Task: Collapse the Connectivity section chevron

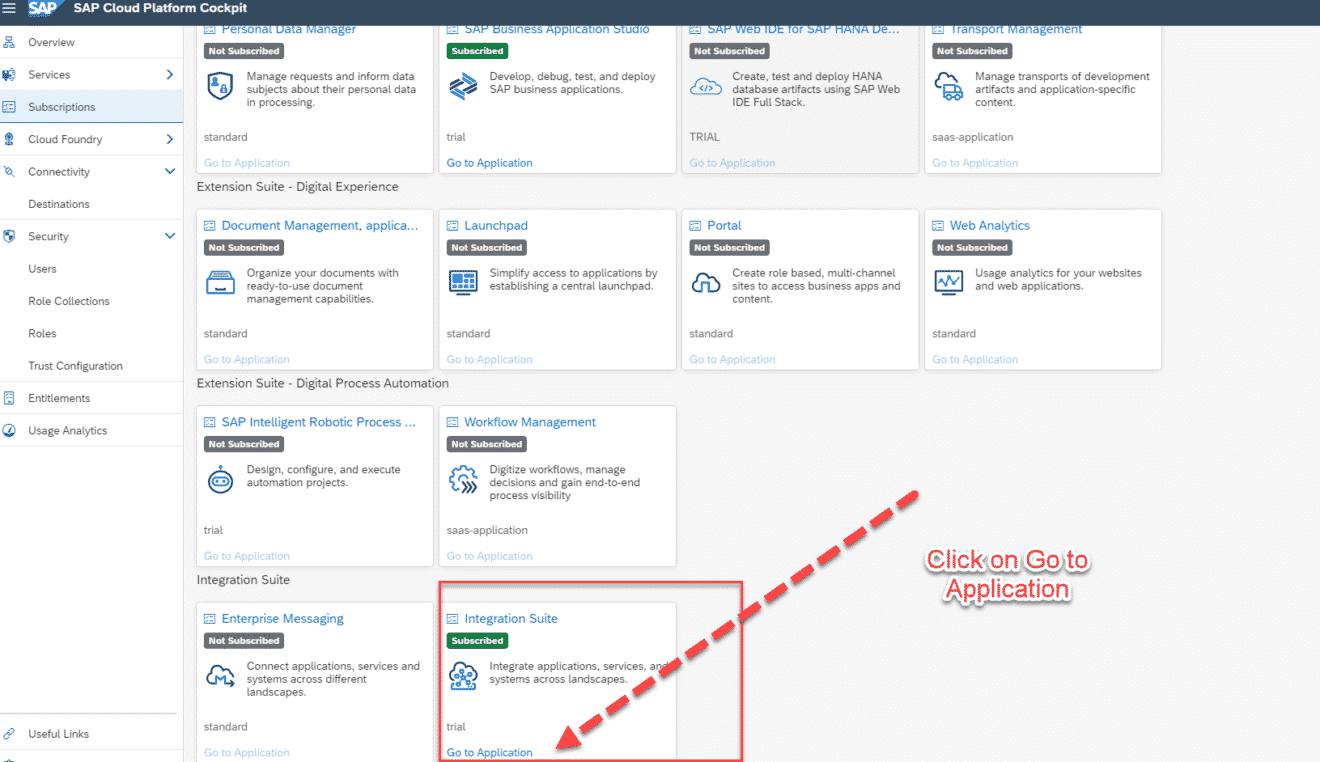Action: [x=170, y=172]
